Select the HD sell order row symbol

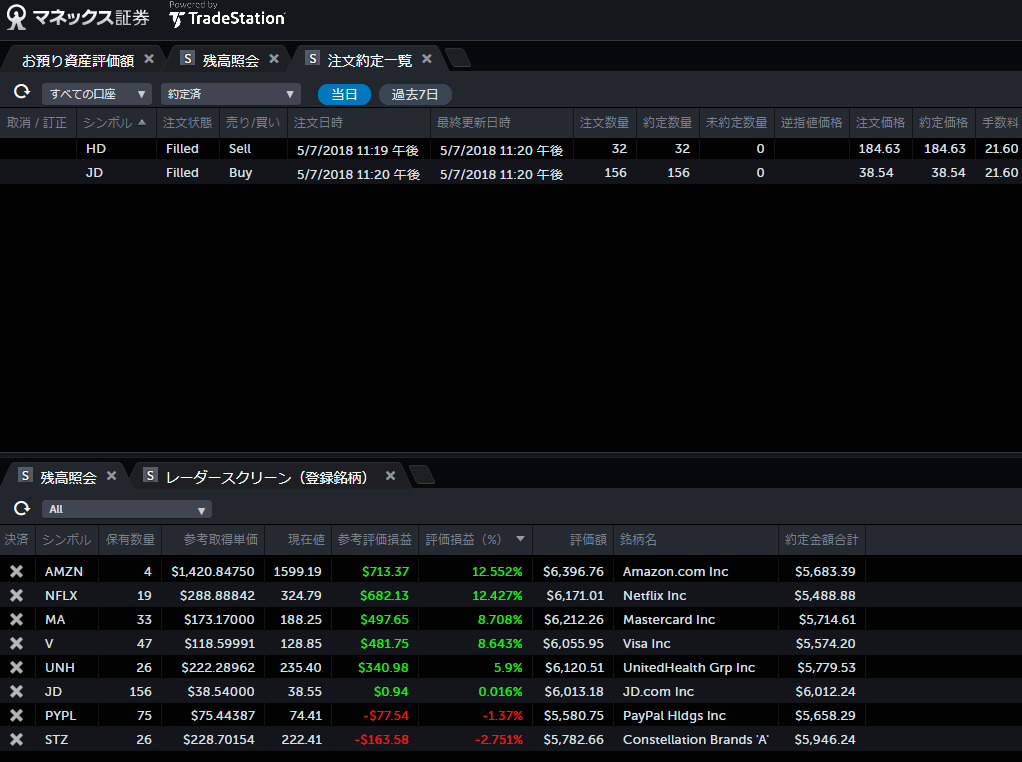click(96, 149)
